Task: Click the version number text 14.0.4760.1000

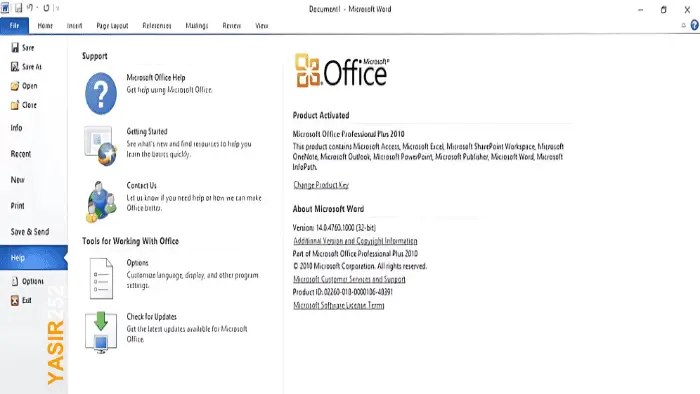Action: click(x=335, y=228)
